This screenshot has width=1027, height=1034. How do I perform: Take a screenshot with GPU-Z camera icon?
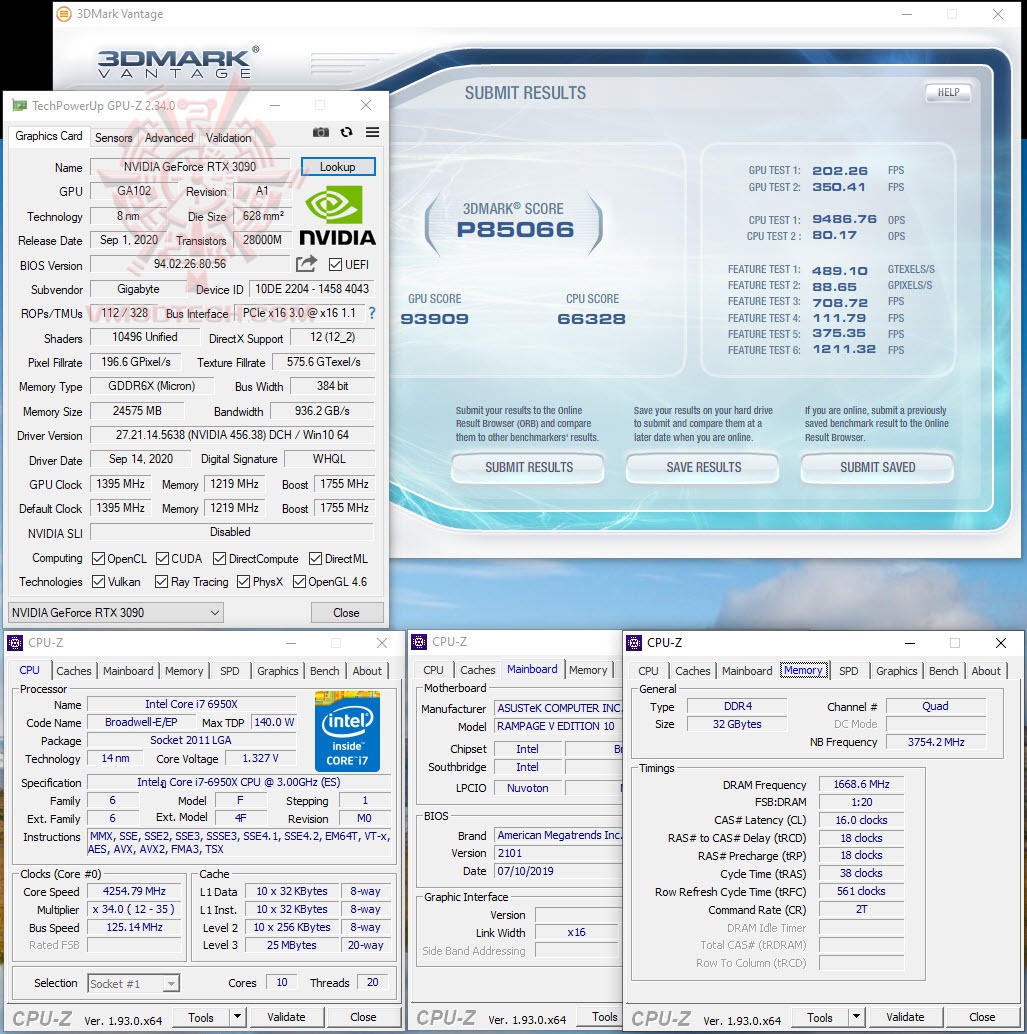click(x=320, y=132)
